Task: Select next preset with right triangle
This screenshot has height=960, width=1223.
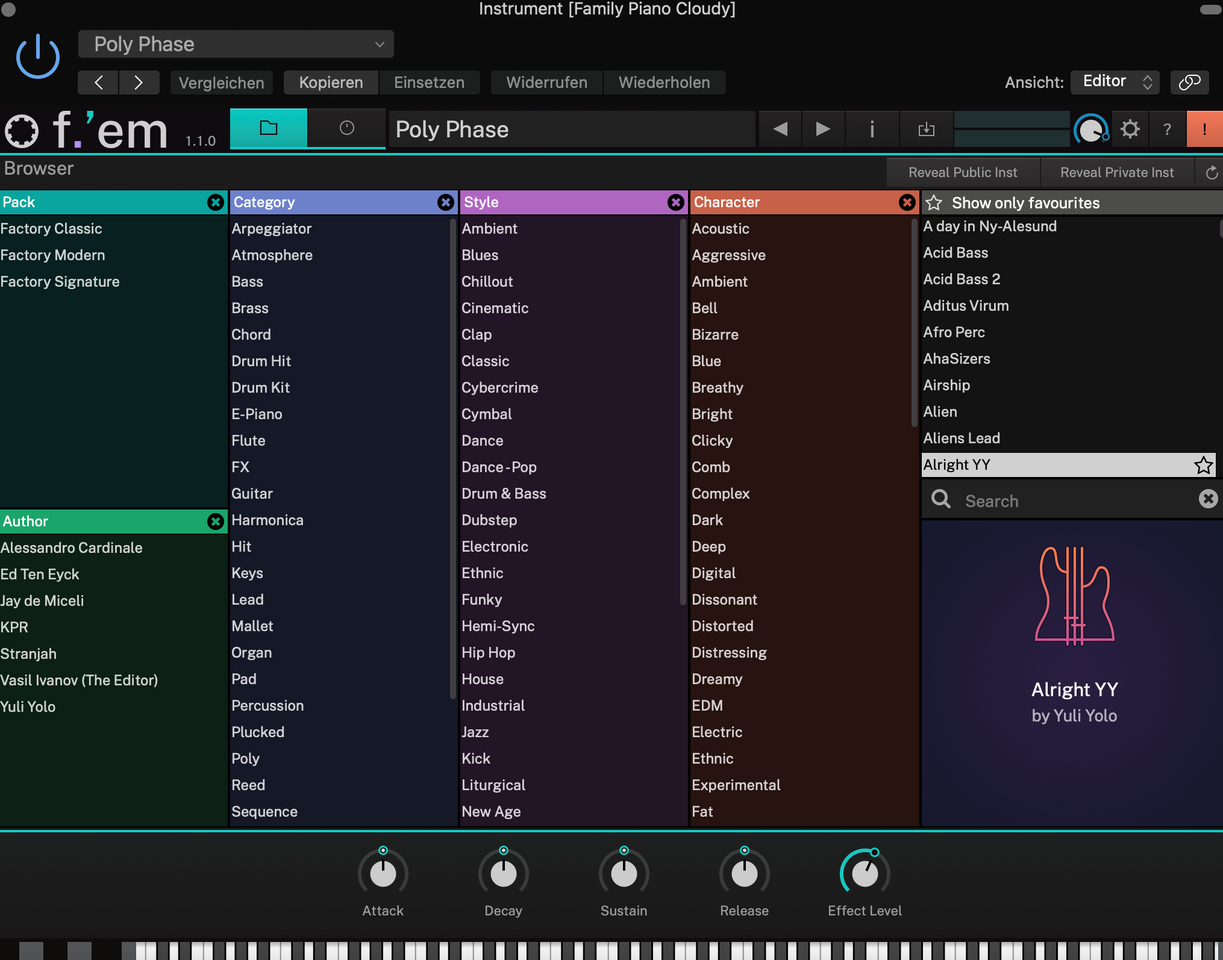Action: coord(823,129)
